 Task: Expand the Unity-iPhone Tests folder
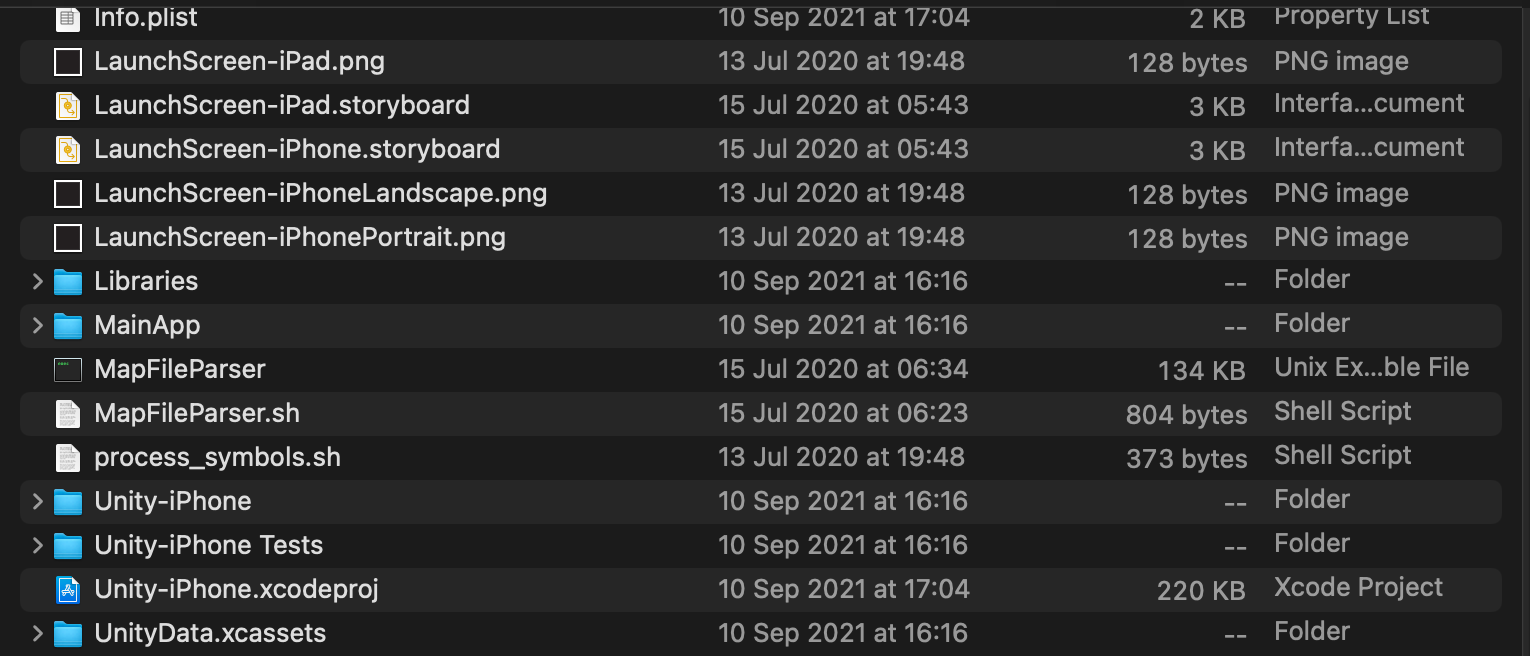[36, 545]
